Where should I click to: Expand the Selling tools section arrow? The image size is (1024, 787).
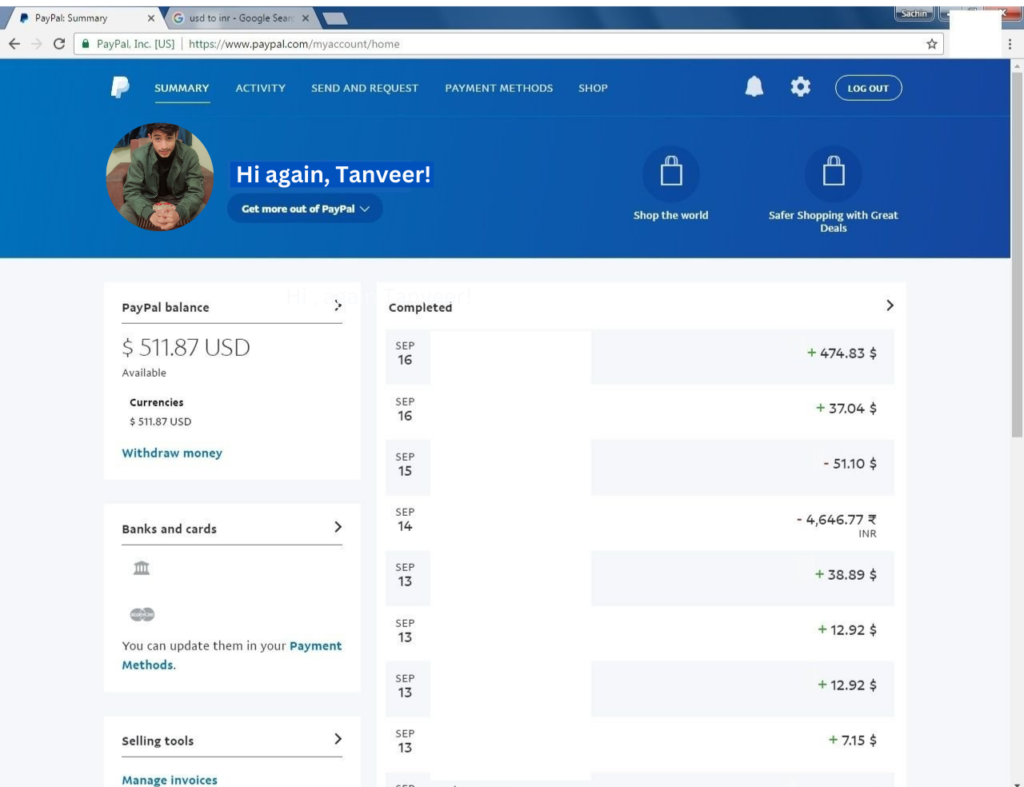pos(338,739)
